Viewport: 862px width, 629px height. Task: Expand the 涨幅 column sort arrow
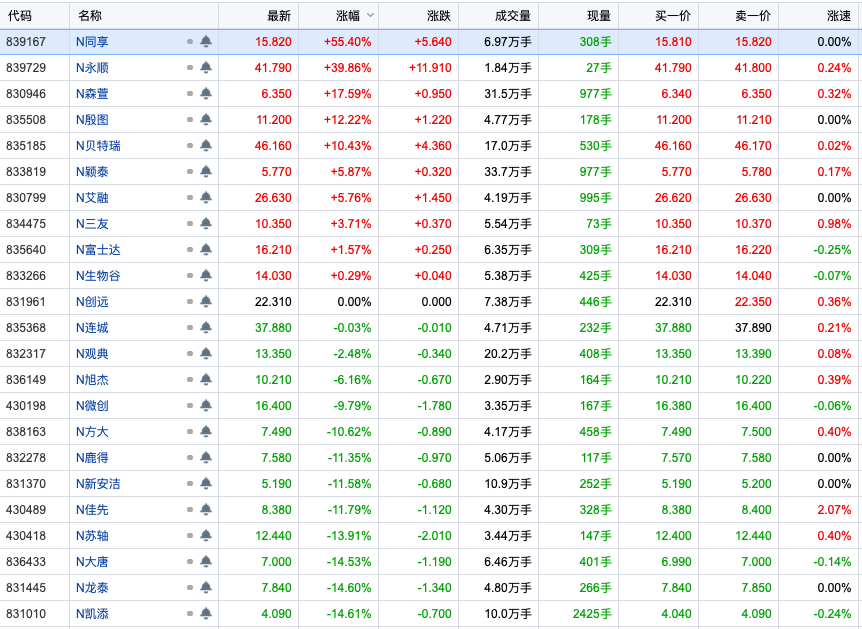tap(370, 15)
